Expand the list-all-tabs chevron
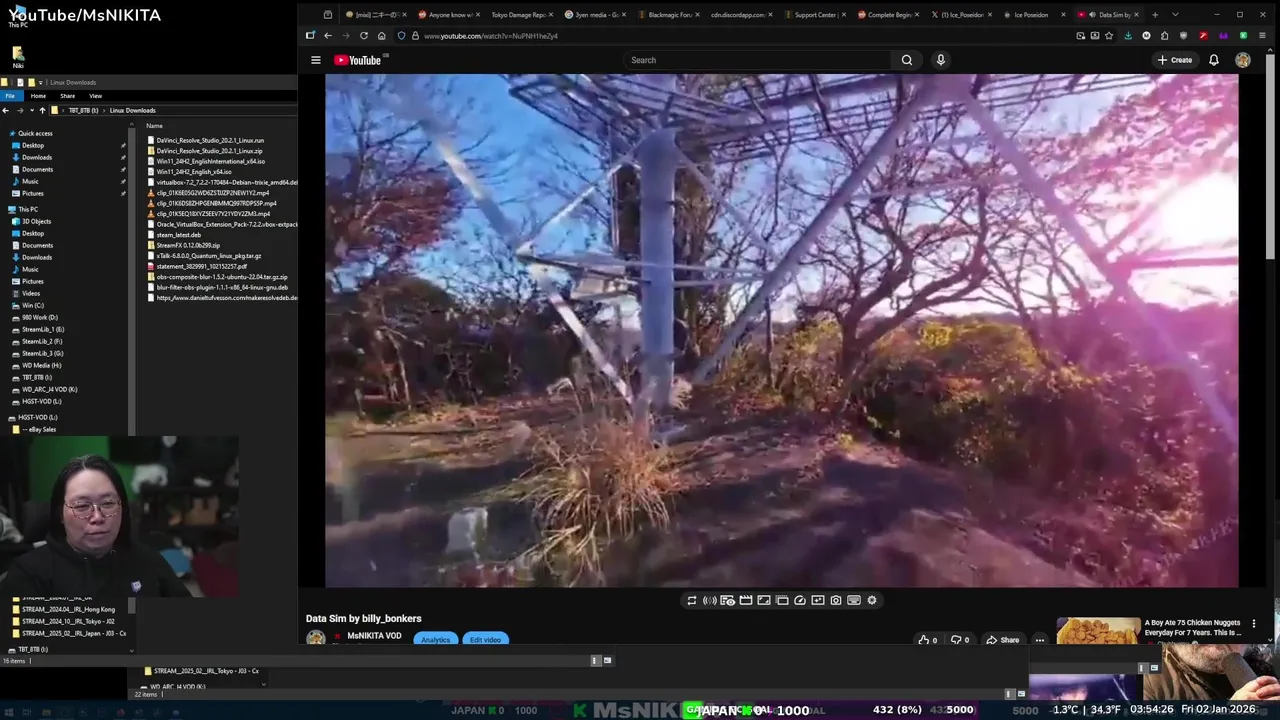The width and height of the screenshot is (1280, 720). 1174,15
